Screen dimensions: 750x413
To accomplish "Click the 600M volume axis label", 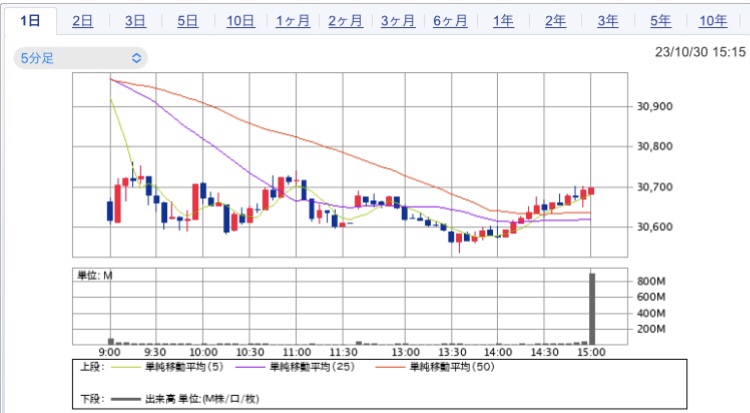I will point(651,297).
